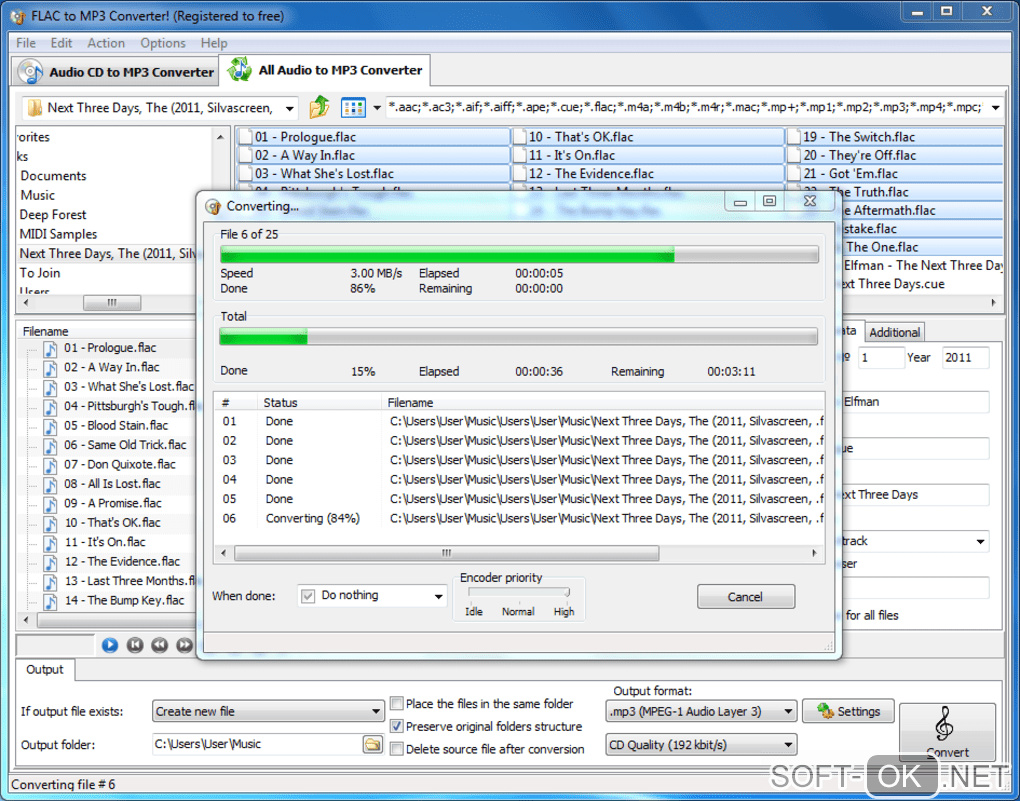Open the view mode dropdown arrow
Viewport: 1020px width, 801px height.
pyautogui.click(x=377, y=108)
